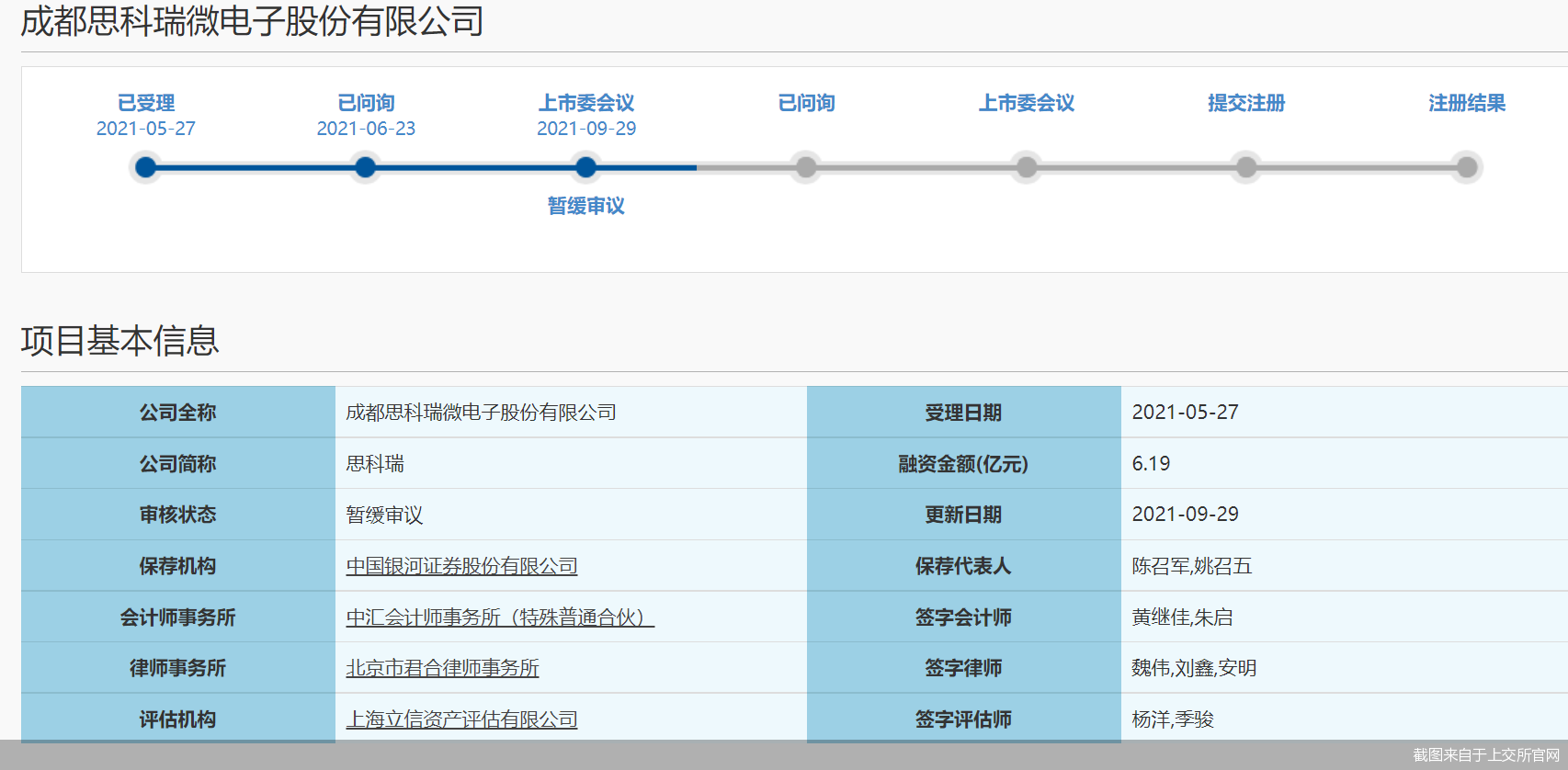Click the date 2021-06-23 under 已问询
Image resolution: width=1568 pixels, height=770 pixels.
coord(366,129)
